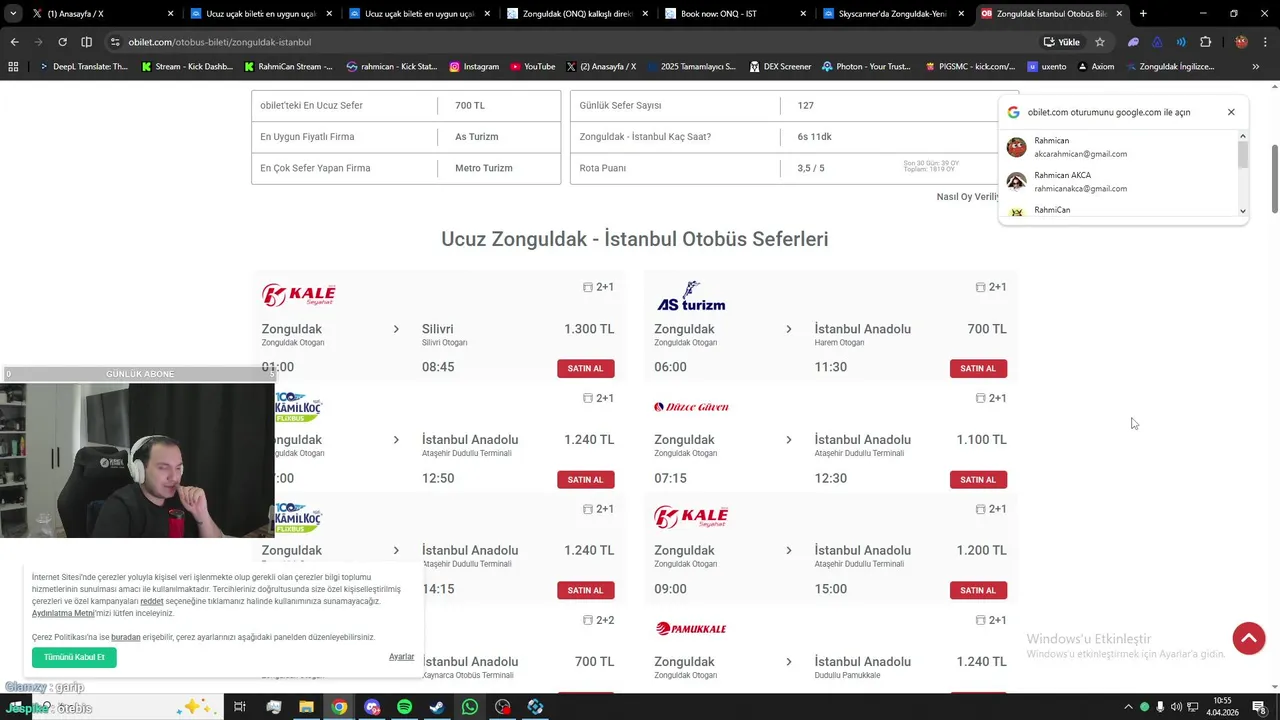Open Aydınlatma Metni link in cookie notice

tap(63, 613)
